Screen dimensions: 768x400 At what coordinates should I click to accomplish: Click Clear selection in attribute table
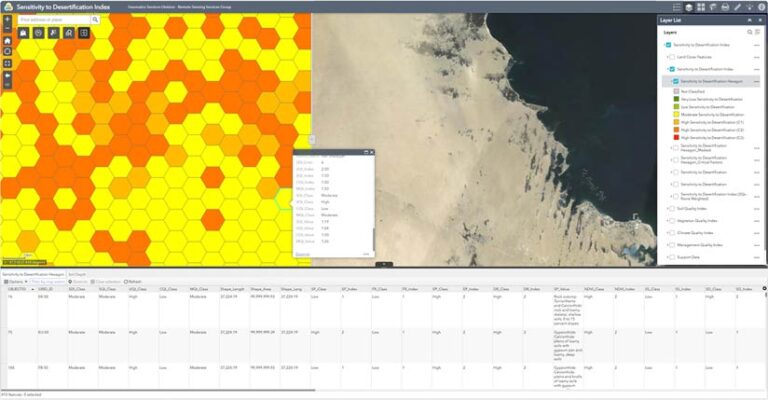(106, 282)
